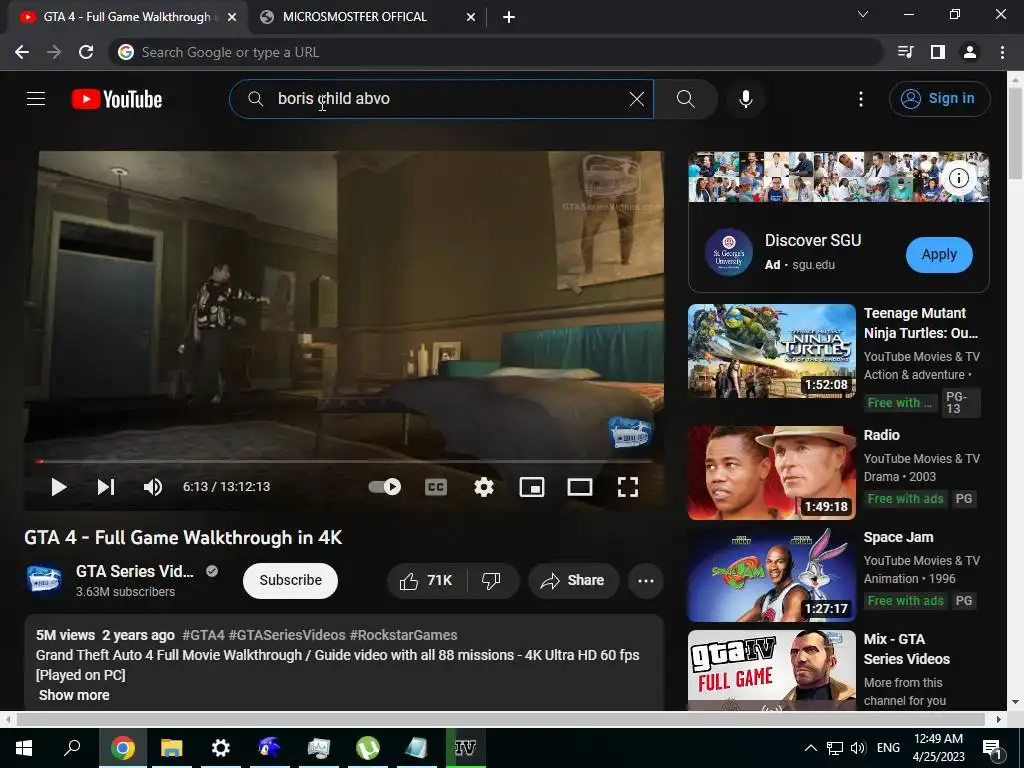This screenshot has height=768, width=1024.
Task: Open Mix - GTA Series Videos thumbnail
Action: point(771,669)
